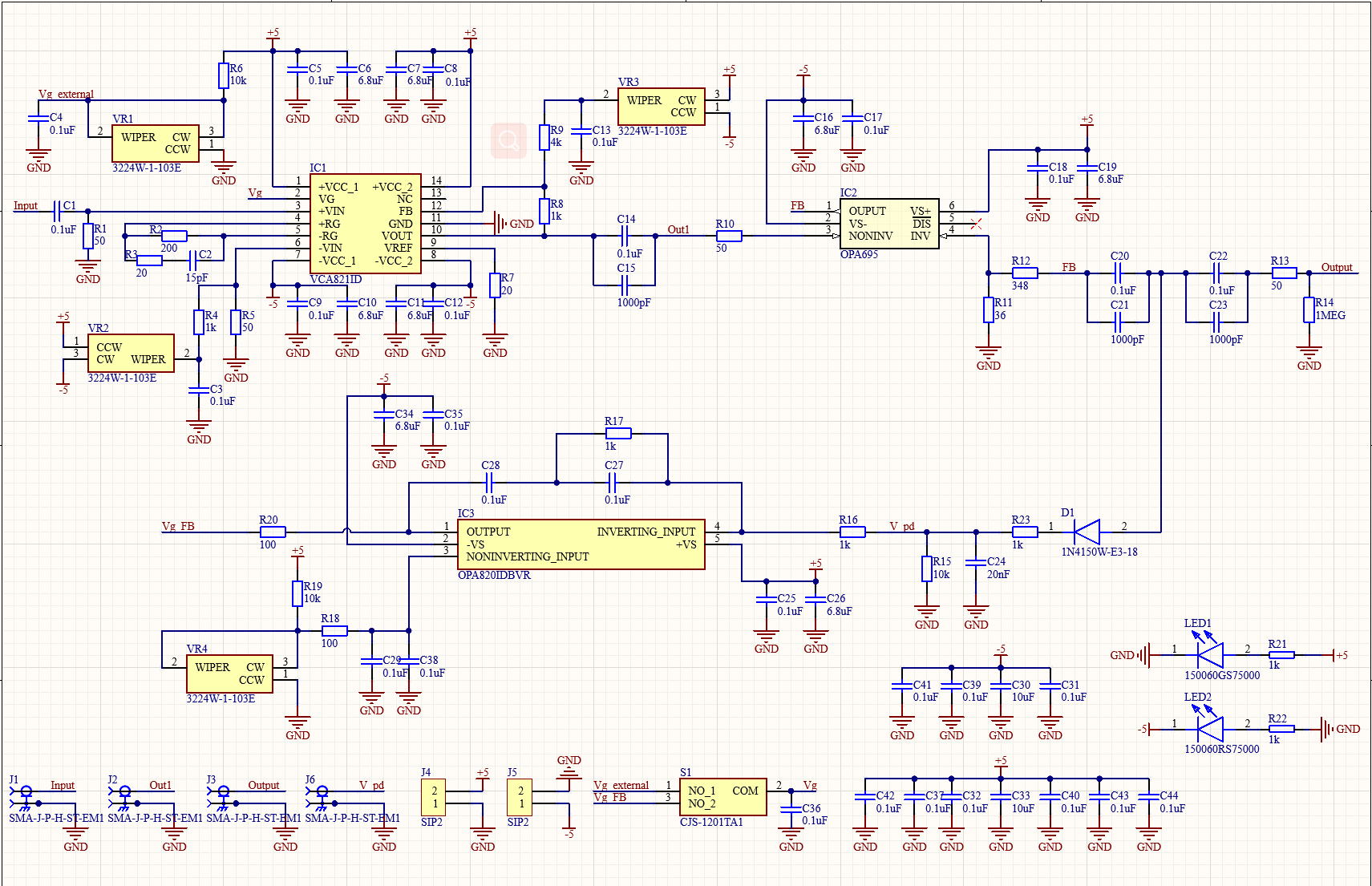Click the faint magnifier search icon near R9
The height and width of the screenshot is (886, 1372).
[508, 141]
